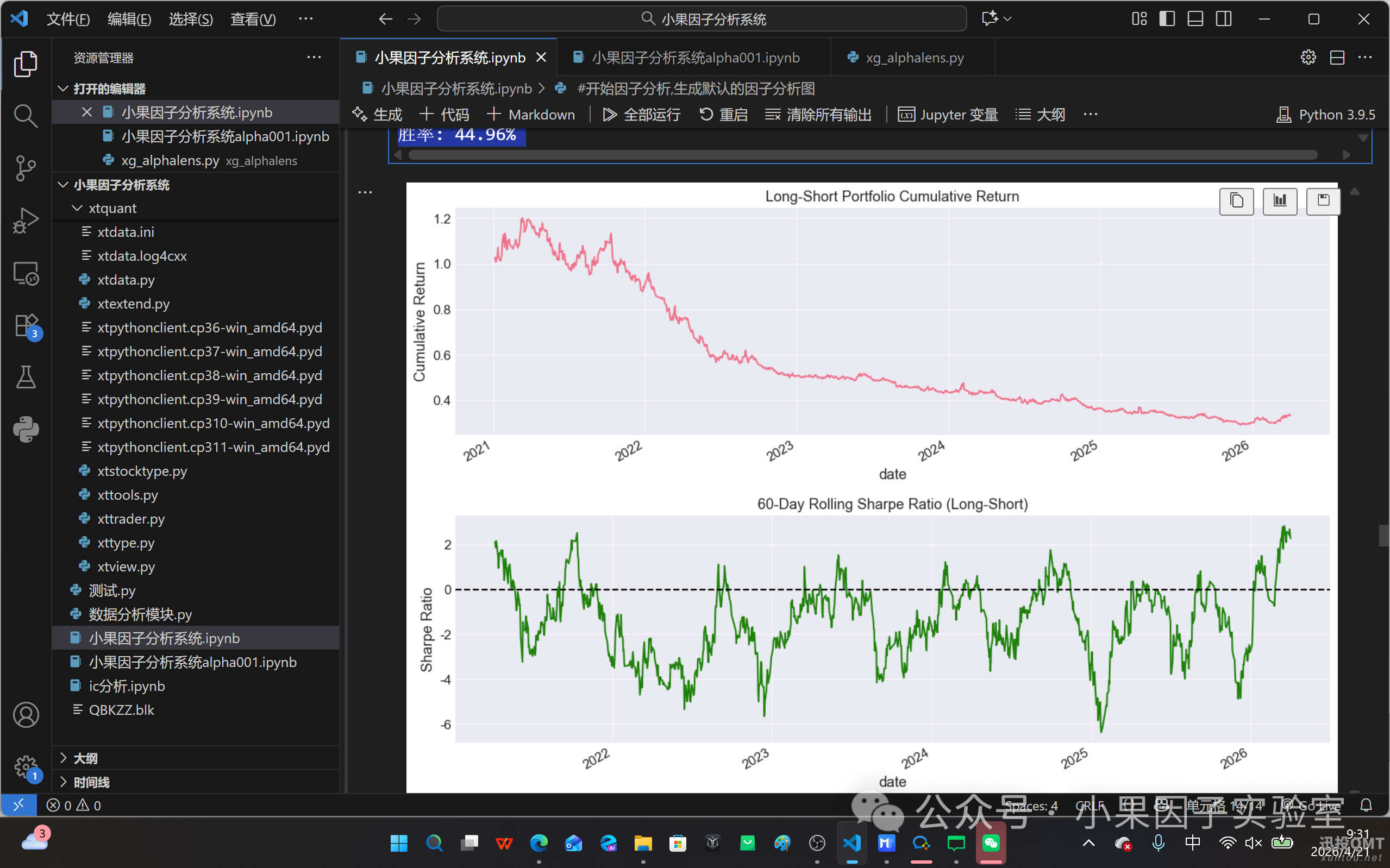Click the horizontal scrollbar of output cell
The image size is (1390, 868).
[x=861, y=155]
